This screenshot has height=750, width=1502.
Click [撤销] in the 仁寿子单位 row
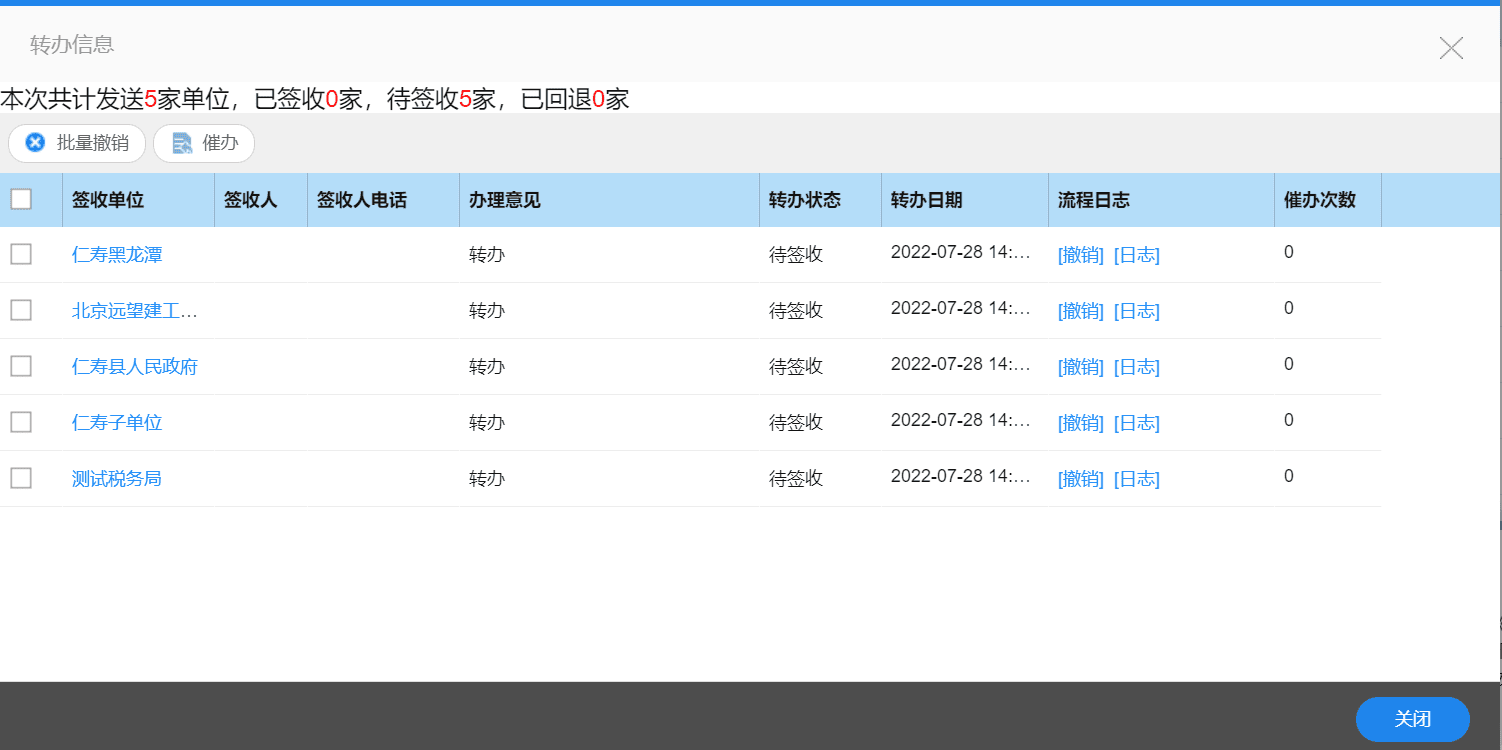pos(1081,423)
